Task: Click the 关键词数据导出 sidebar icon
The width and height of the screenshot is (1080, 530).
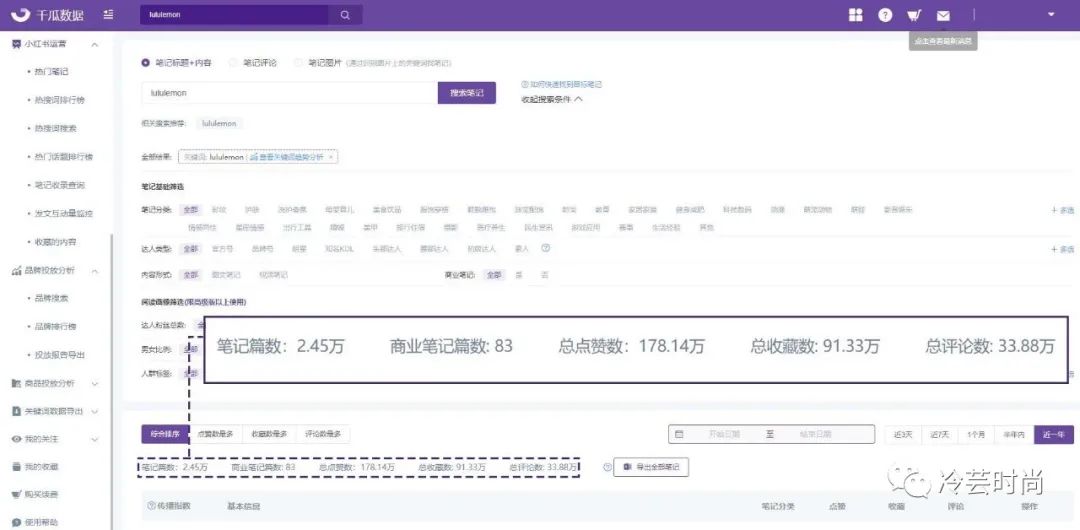Action: click(17, 411)
